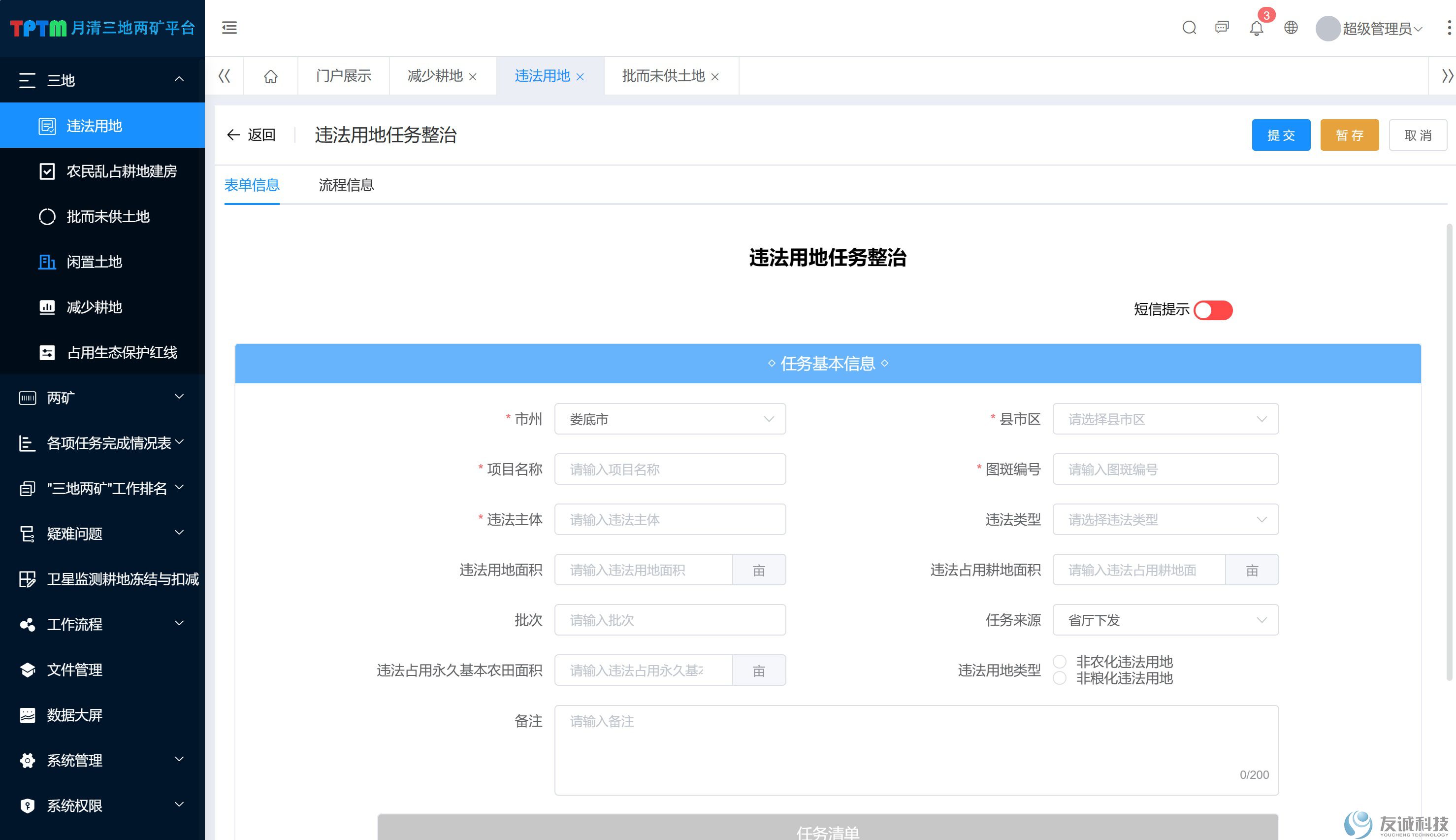Click the 农民乱占耕地建房 checkbox icon

[x=47, y=171]
